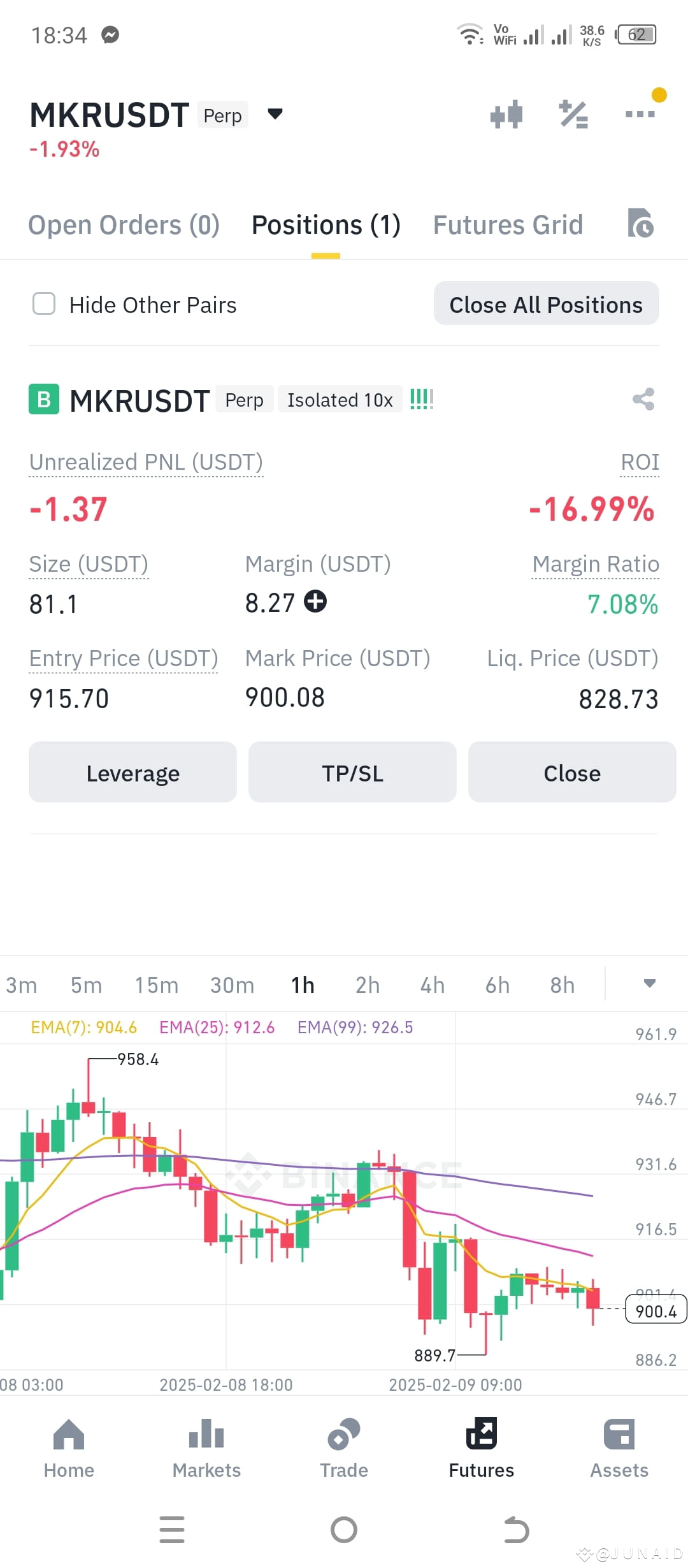Select the 15m chart interval

coord(157,985)
